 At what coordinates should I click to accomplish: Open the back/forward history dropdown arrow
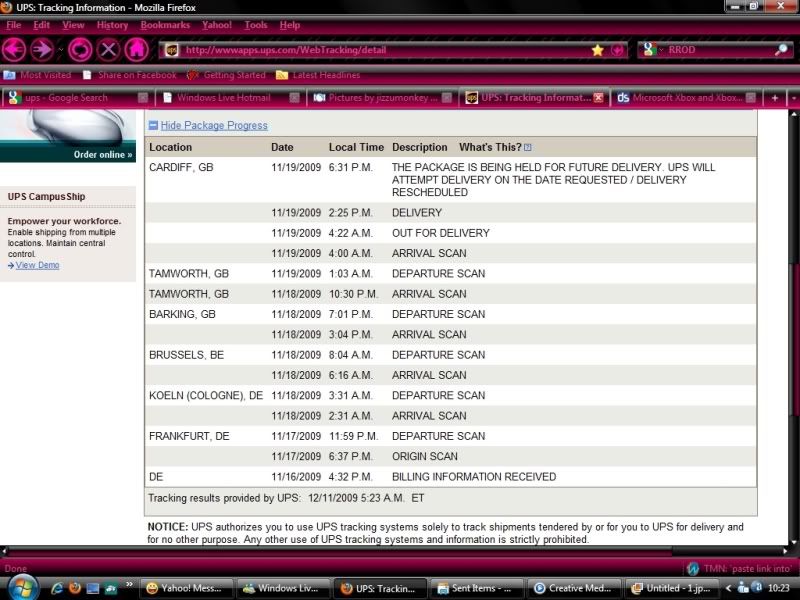[60, 50]
